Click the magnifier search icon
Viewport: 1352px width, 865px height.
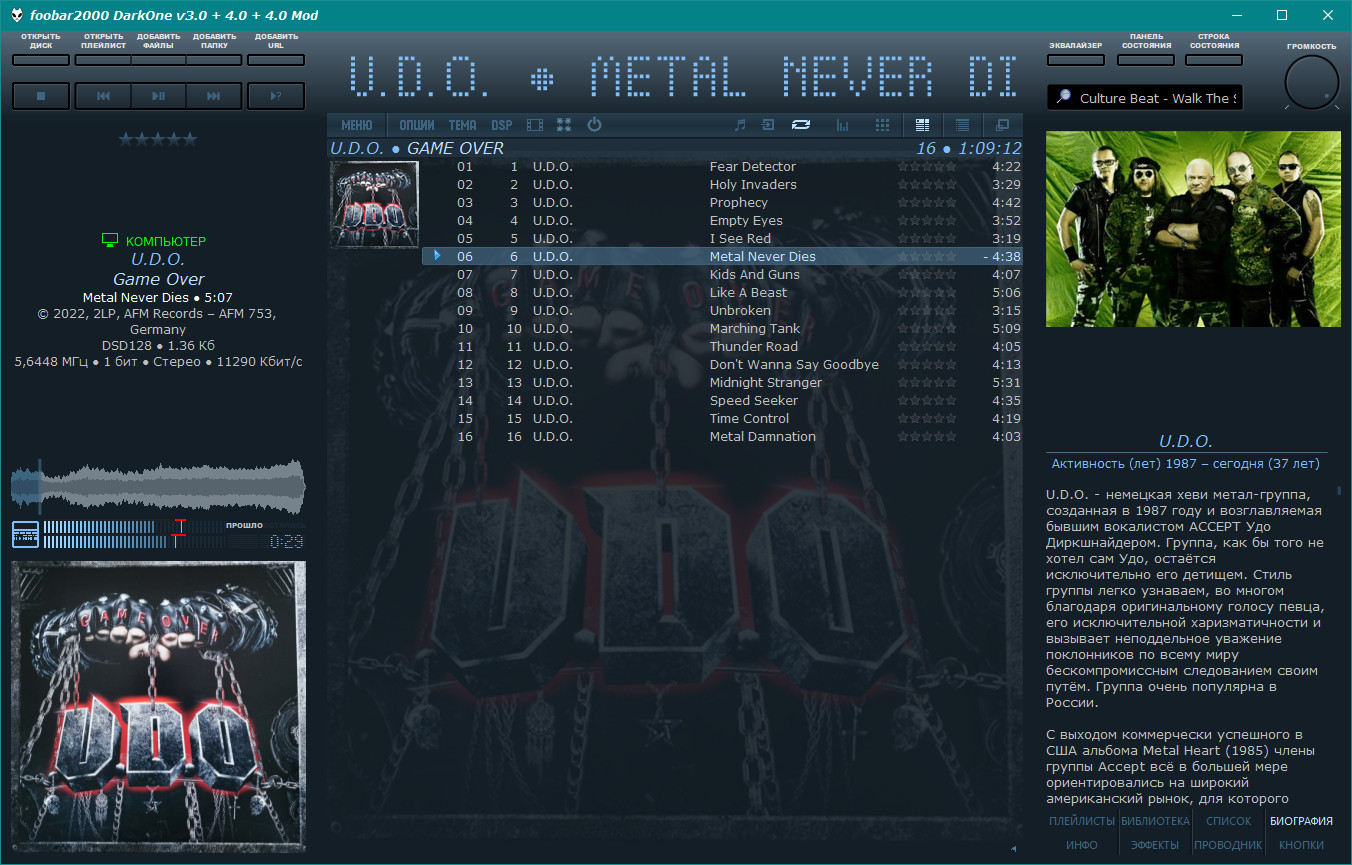tap(1063, 97)
